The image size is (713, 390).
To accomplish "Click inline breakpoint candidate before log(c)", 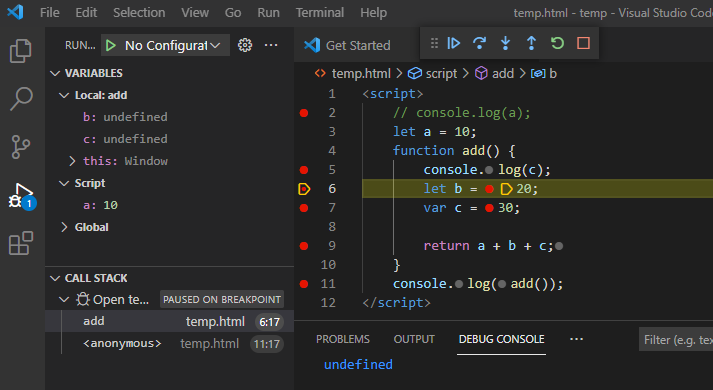I will 489,170.
